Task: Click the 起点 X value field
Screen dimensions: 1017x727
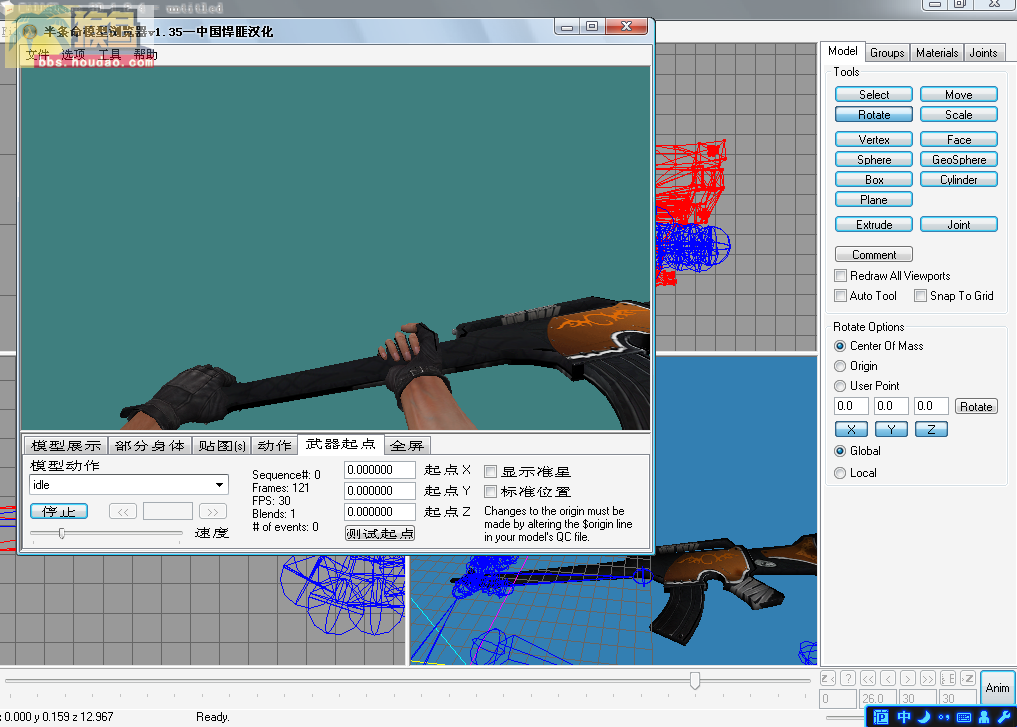Action: tap(380, 470)
